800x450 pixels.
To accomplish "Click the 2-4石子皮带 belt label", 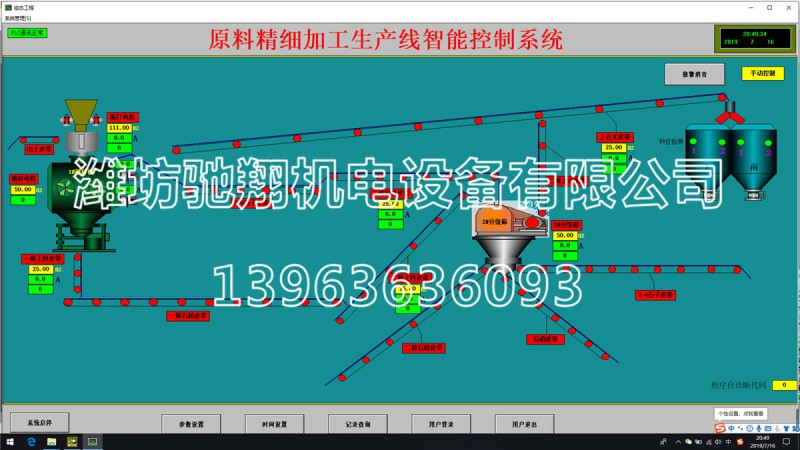I will click(656, 295).
